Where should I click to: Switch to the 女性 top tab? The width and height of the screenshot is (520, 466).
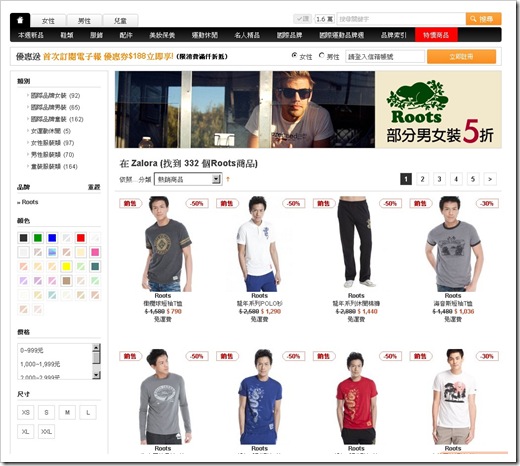(x=48, y=21)
